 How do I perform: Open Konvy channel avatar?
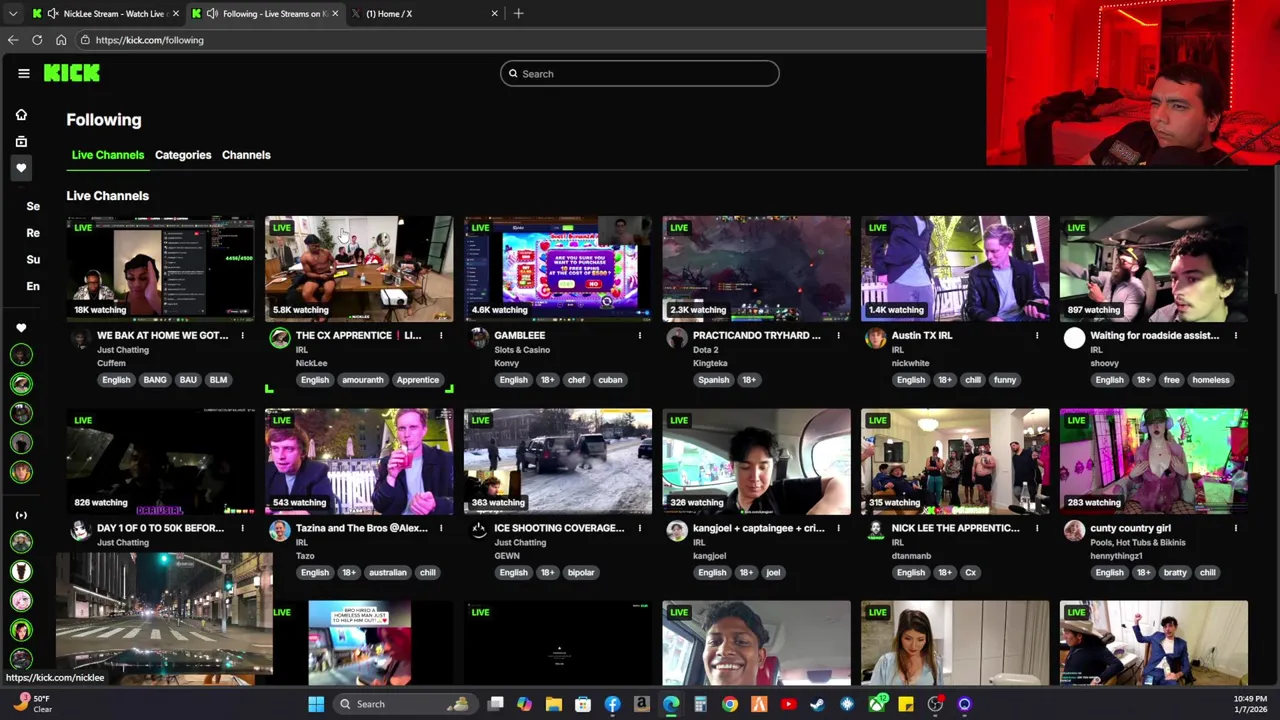(x=478, y=338)
